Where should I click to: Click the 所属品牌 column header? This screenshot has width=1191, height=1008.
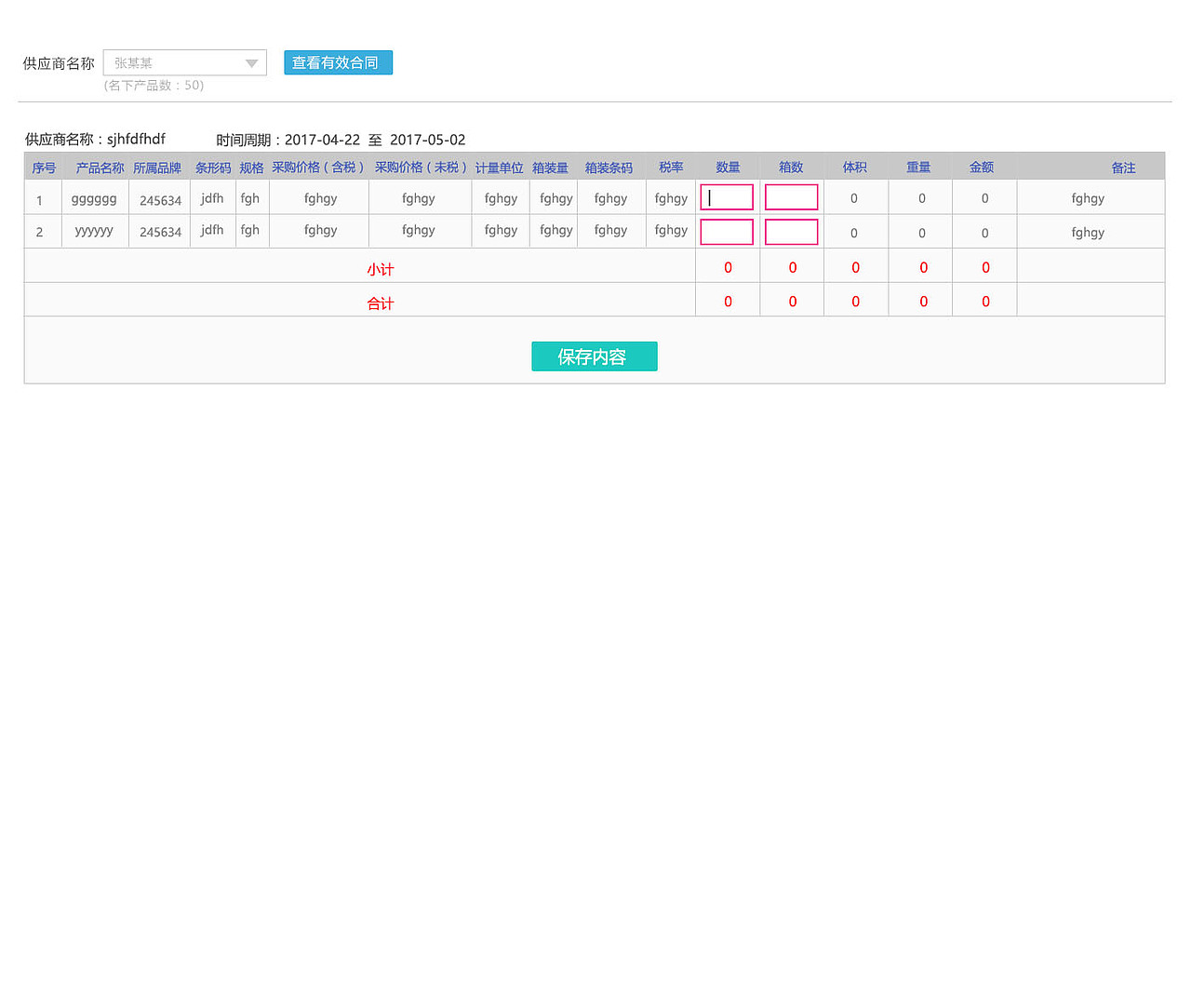click(157, 168)
